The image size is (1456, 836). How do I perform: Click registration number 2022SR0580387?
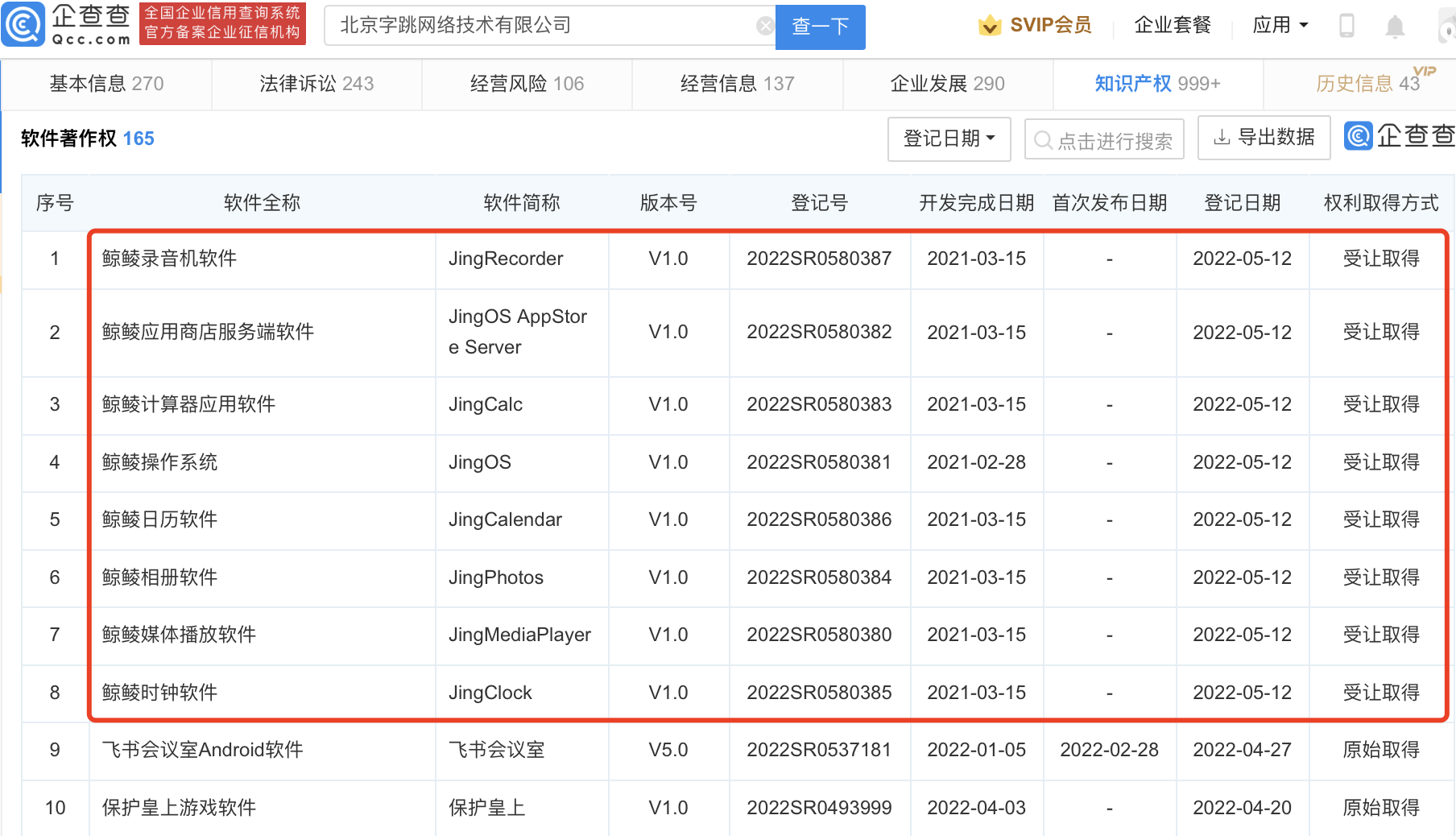[819, 259]
